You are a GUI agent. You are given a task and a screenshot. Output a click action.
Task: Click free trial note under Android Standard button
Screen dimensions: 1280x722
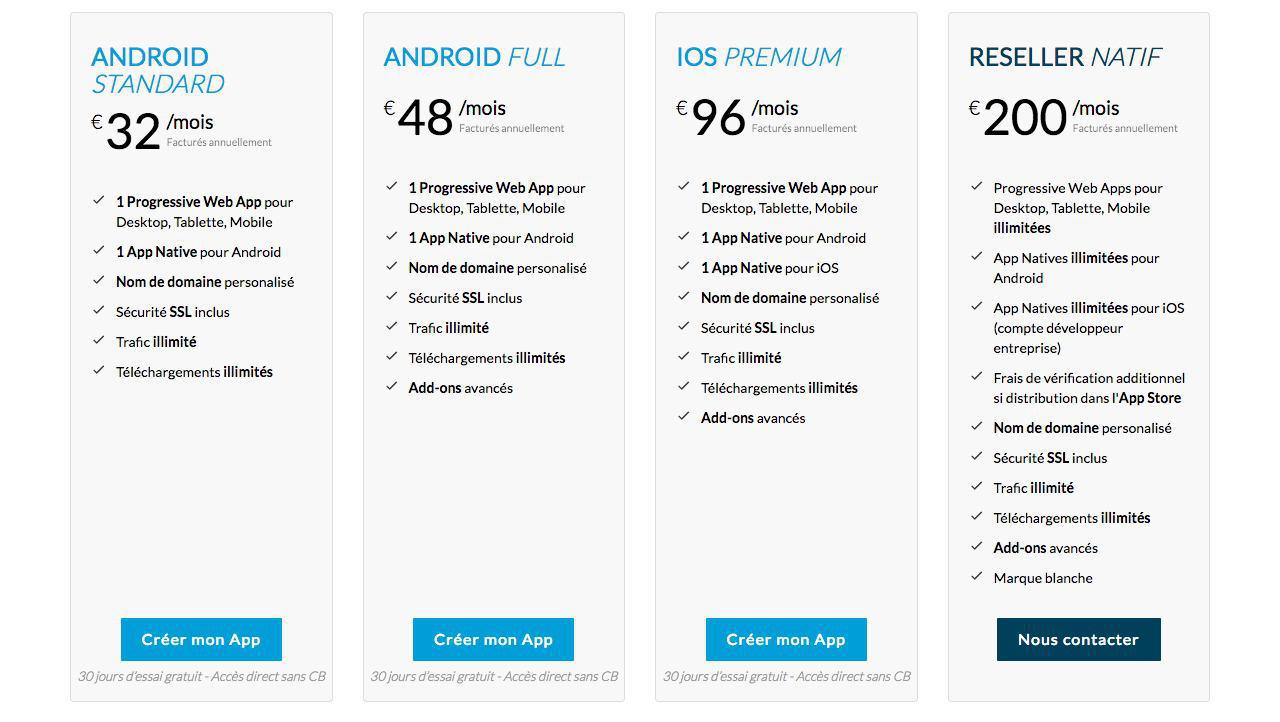(x=201, y=676)
